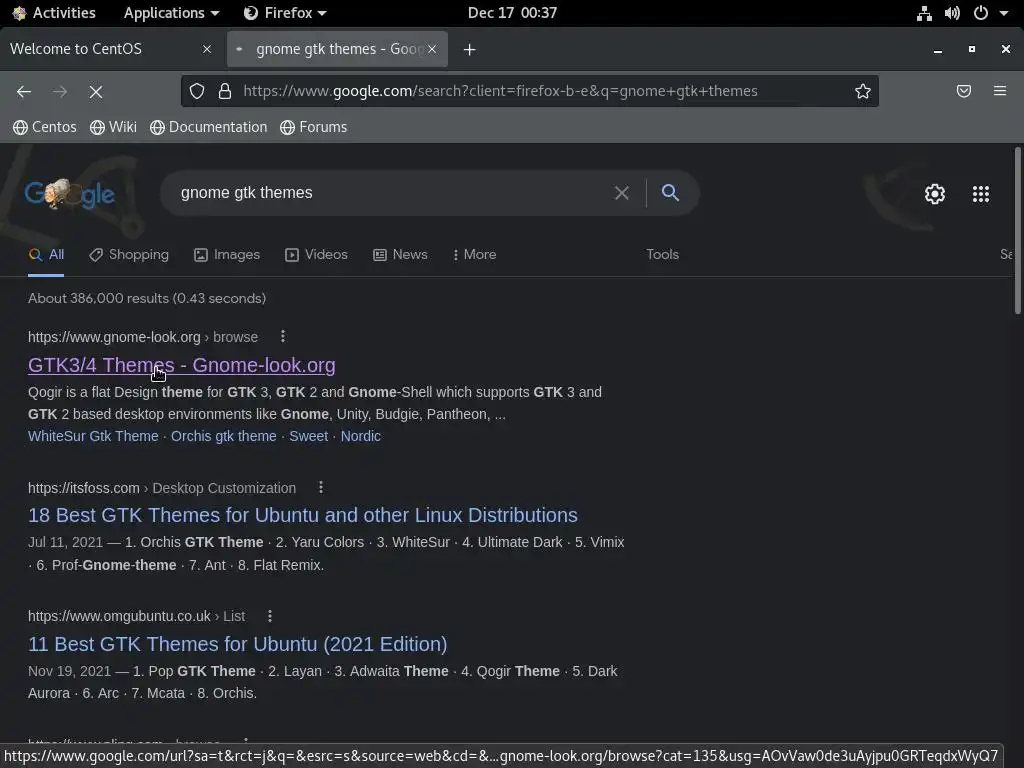Image resolution: width=1024 pixels, height=768 pixels.
Task: Open options dots for gnome-look.org result
Action: [x=283, y=336]
